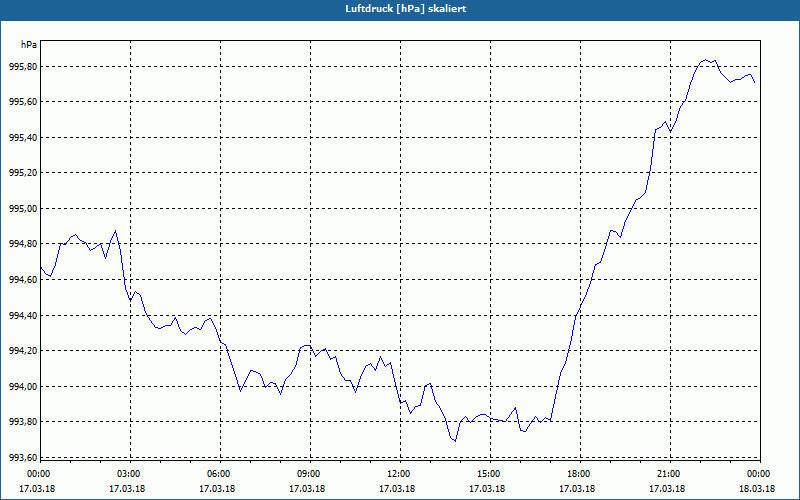Click the 995,40 pressure axis label
Screen dimensions: 800x500
click(x=23, y=137)
